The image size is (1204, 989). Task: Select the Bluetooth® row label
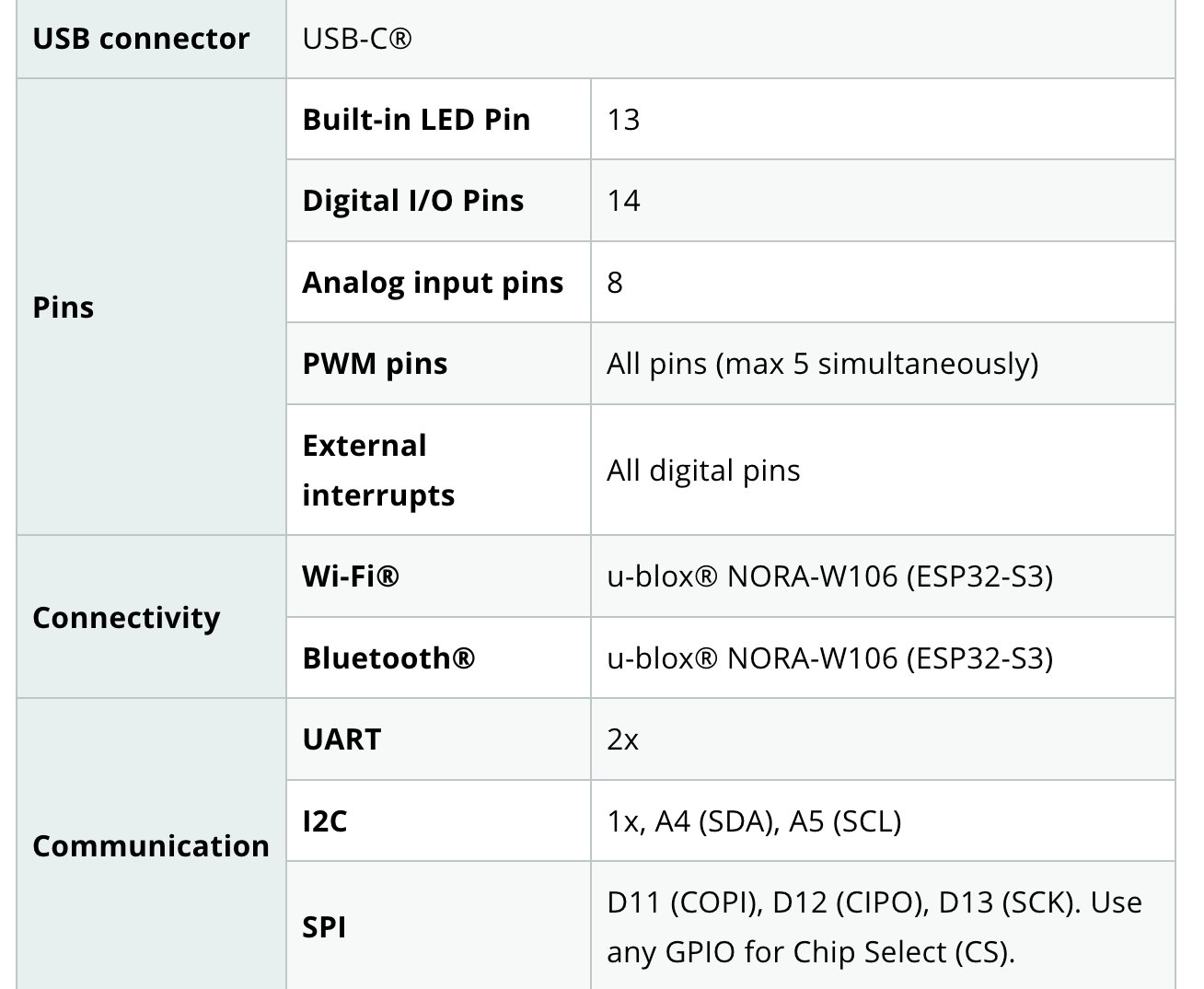388,657
